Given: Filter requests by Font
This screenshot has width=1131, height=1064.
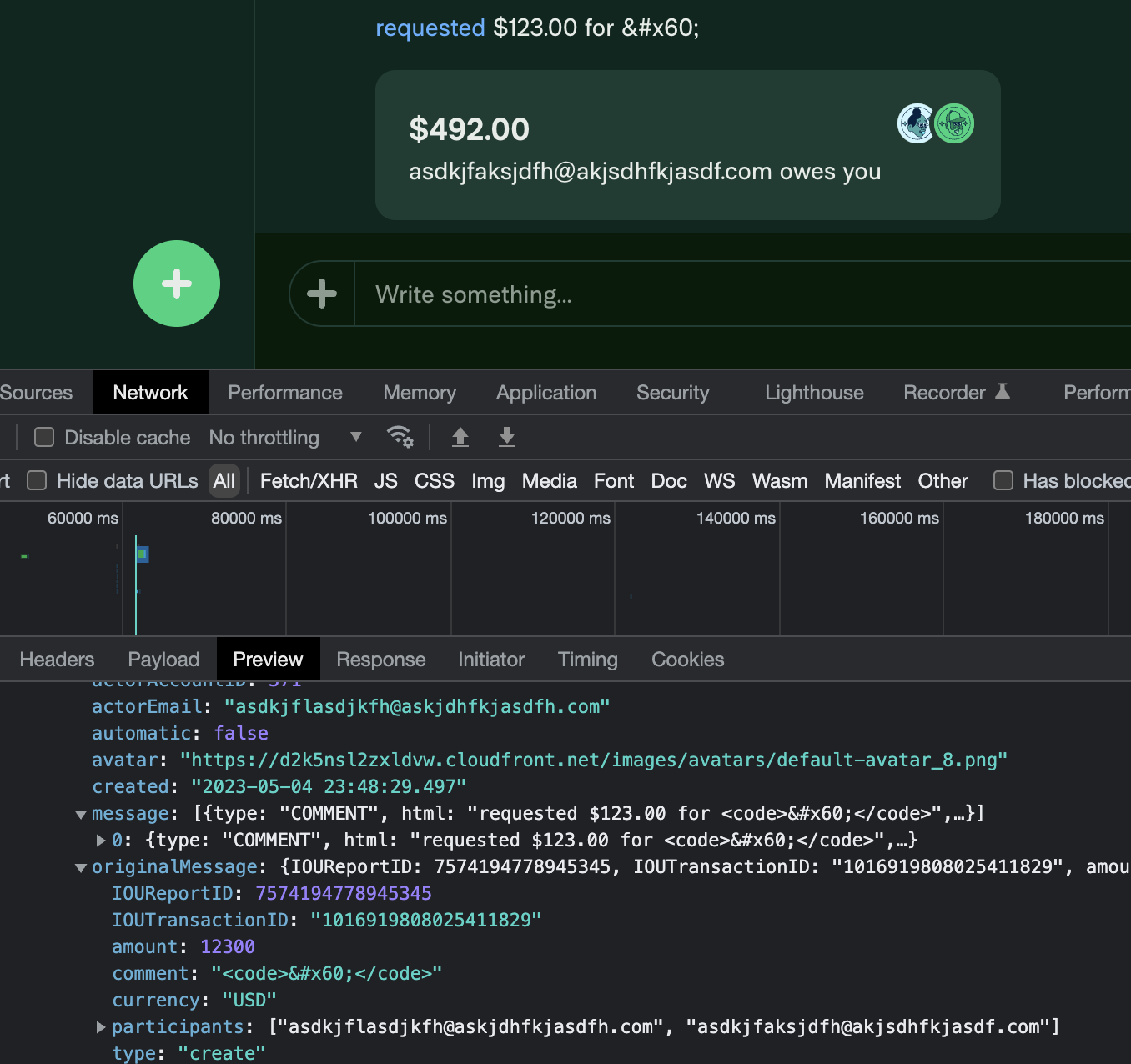Looking at the screenshot, I should point(614,480).
